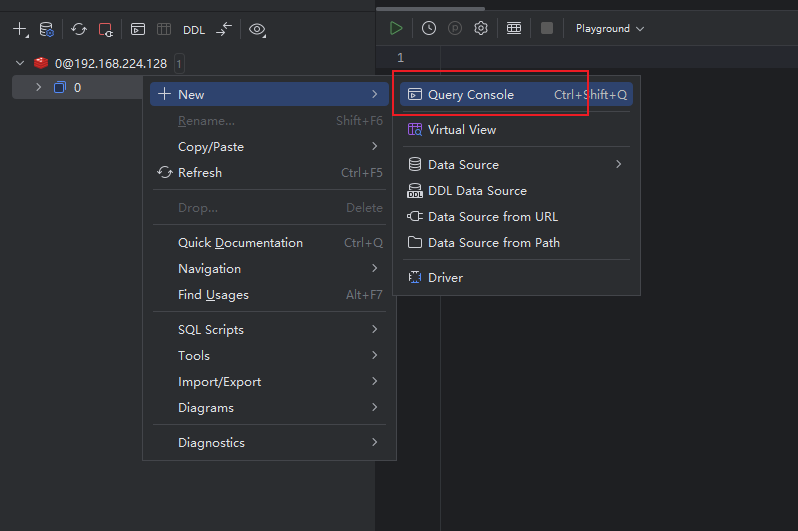Choose Virtual View menu entry
The height and width of the screenshot is (531, 798).
coord(462,129)
